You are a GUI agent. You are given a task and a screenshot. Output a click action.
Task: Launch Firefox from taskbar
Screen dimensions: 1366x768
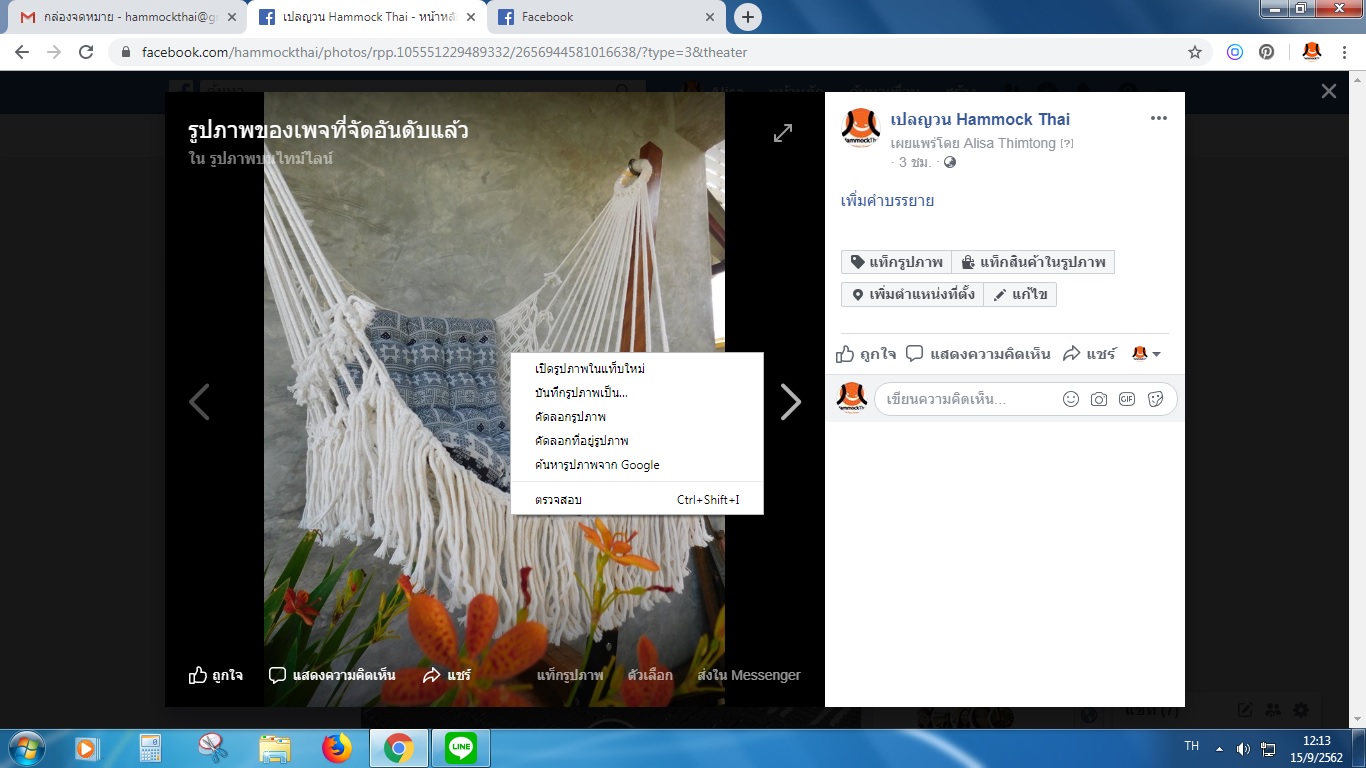[337, 748]
